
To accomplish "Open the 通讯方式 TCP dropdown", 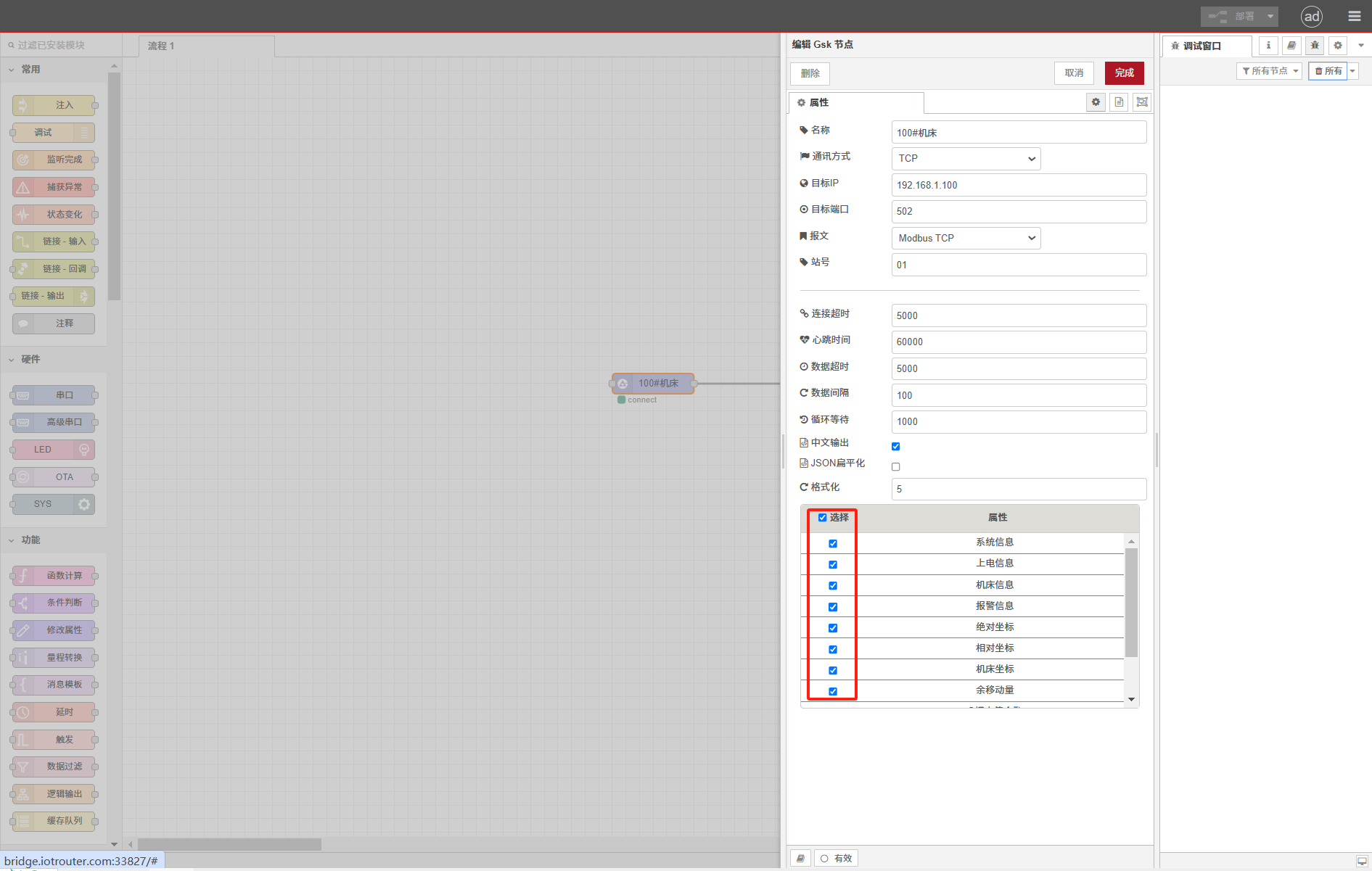I will [x=966, y=158].
